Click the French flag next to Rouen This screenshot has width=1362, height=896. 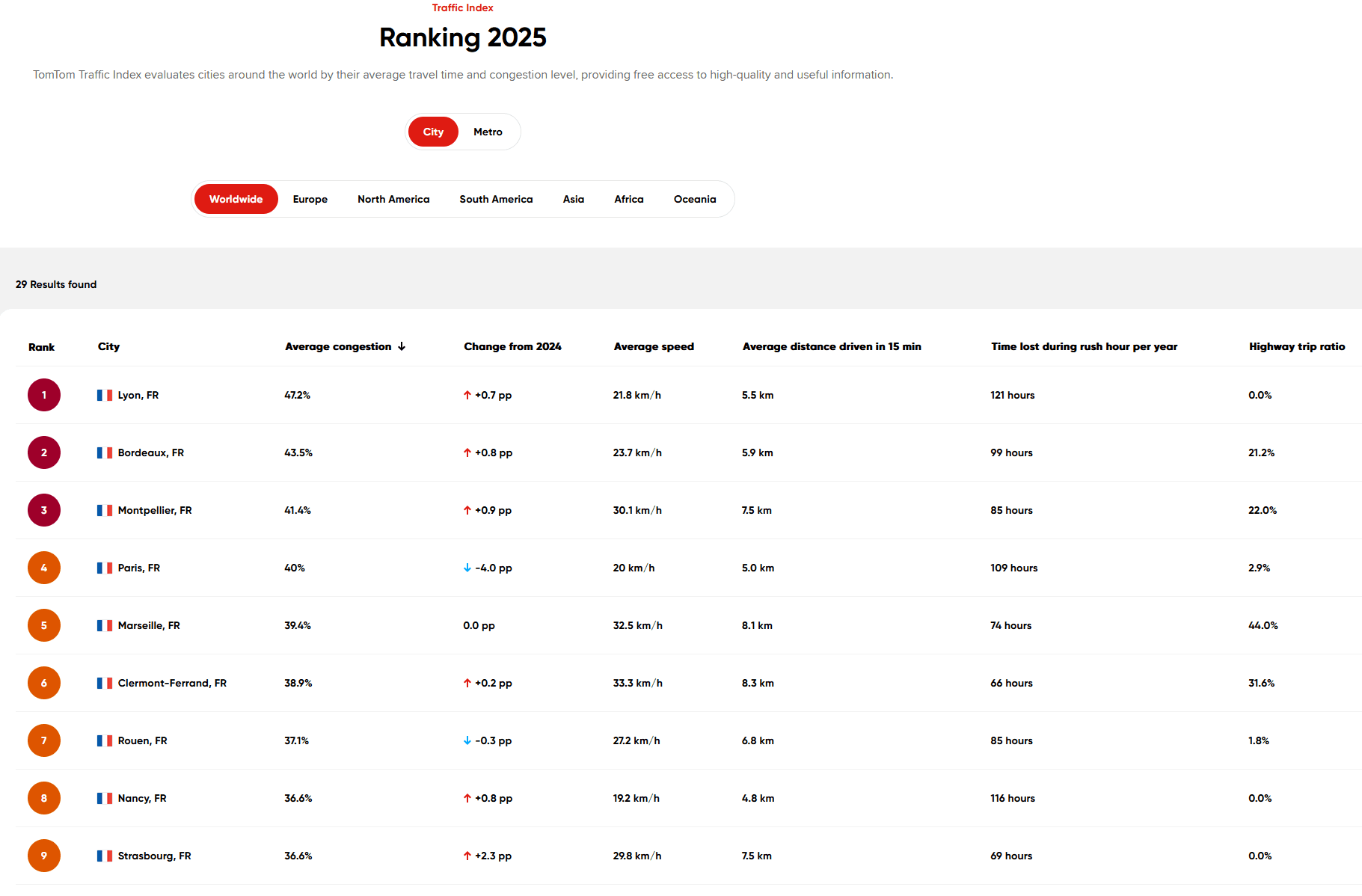coord(105,740)
